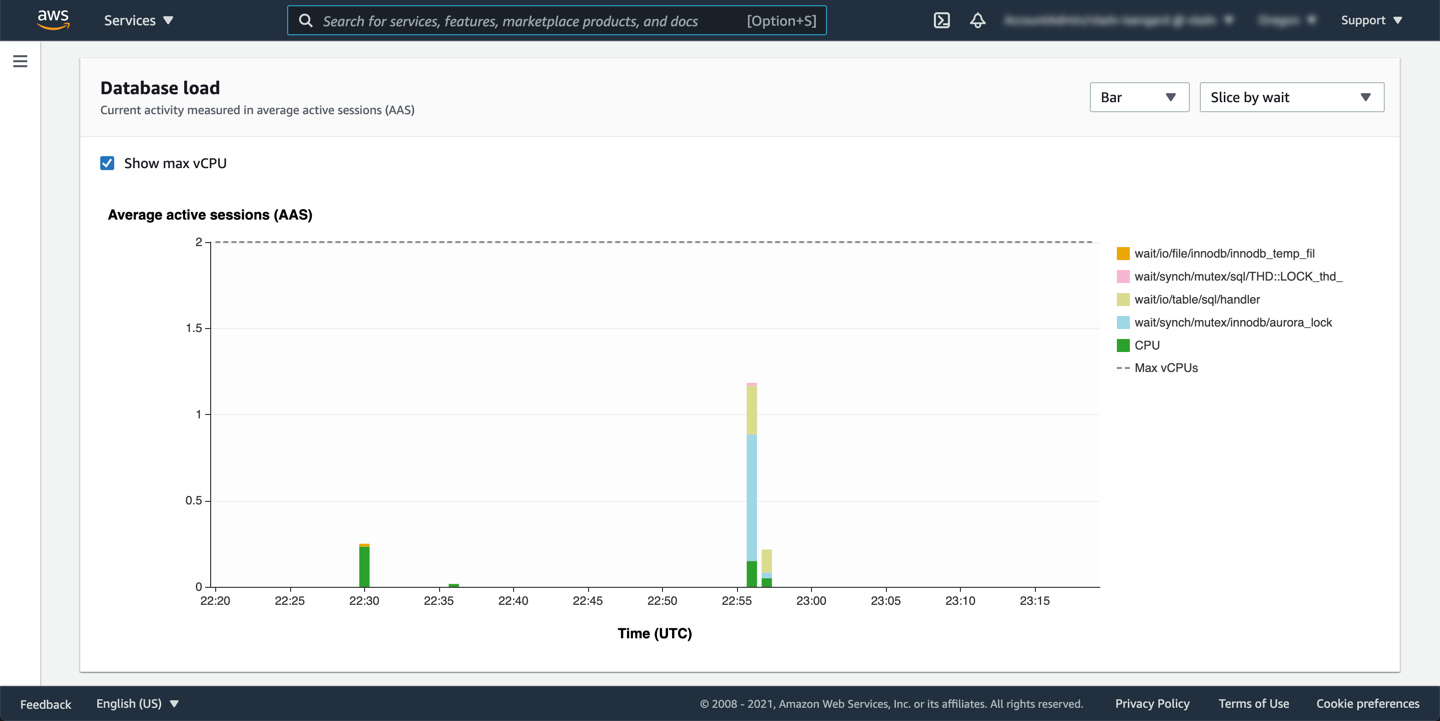Open the Slice by wait dropdown
The image size is (1440, 721).
pos(1290,97)
